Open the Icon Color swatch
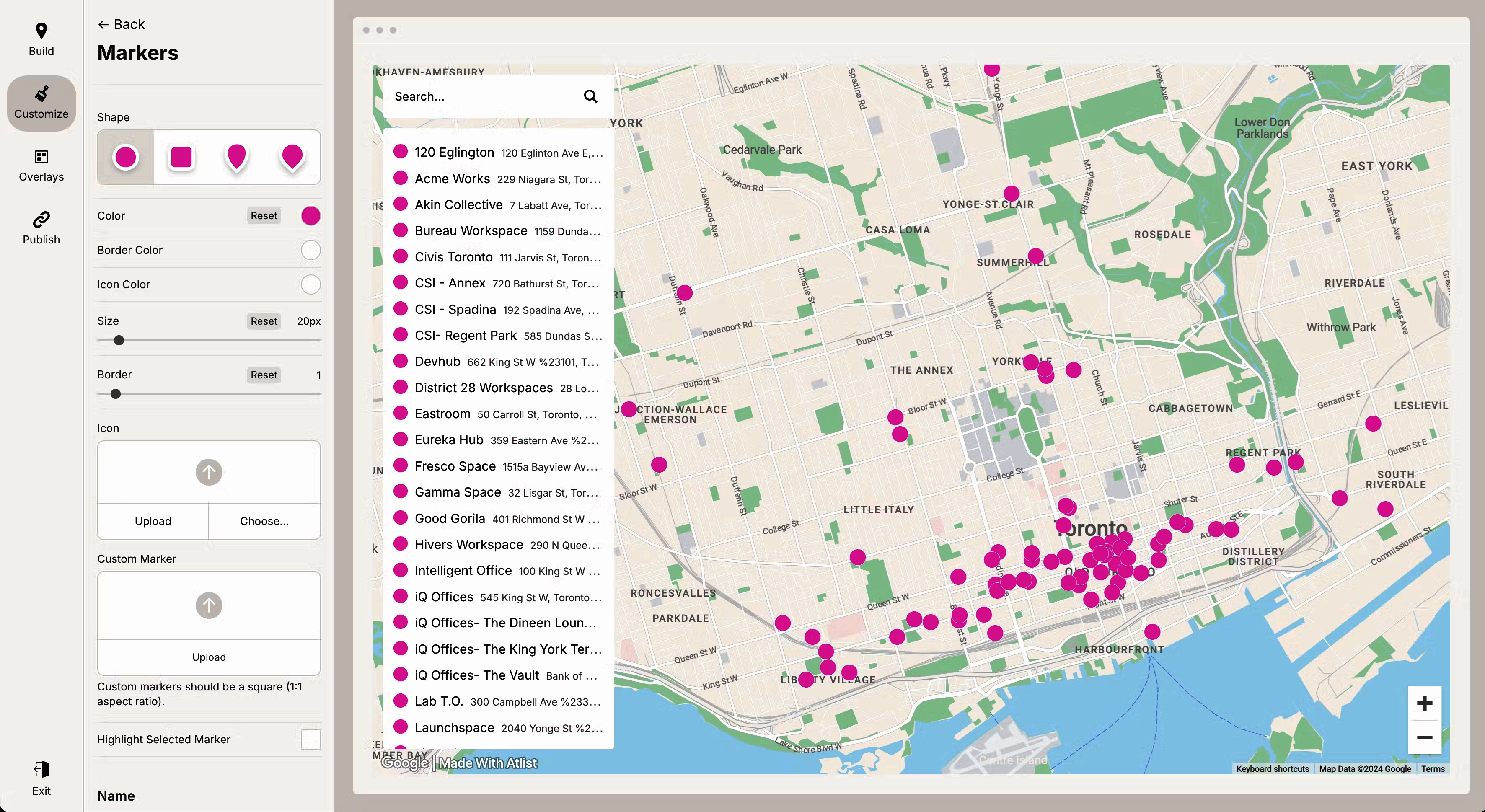This screenshot has height=812, width=1485. coord(311,284)
